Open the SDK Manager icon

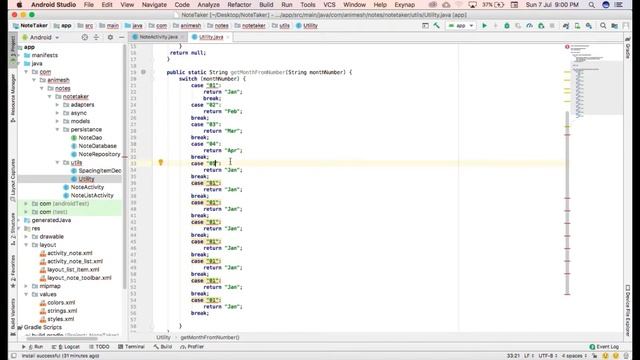589,26
